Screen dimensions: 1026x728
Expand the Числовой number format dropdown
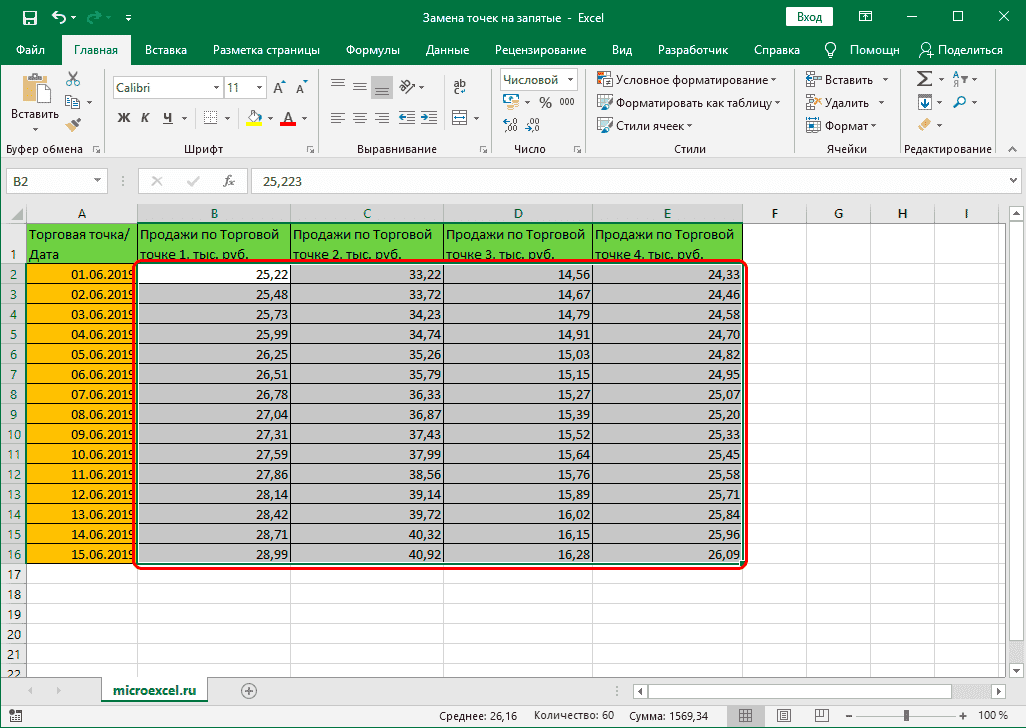point(570,80)
